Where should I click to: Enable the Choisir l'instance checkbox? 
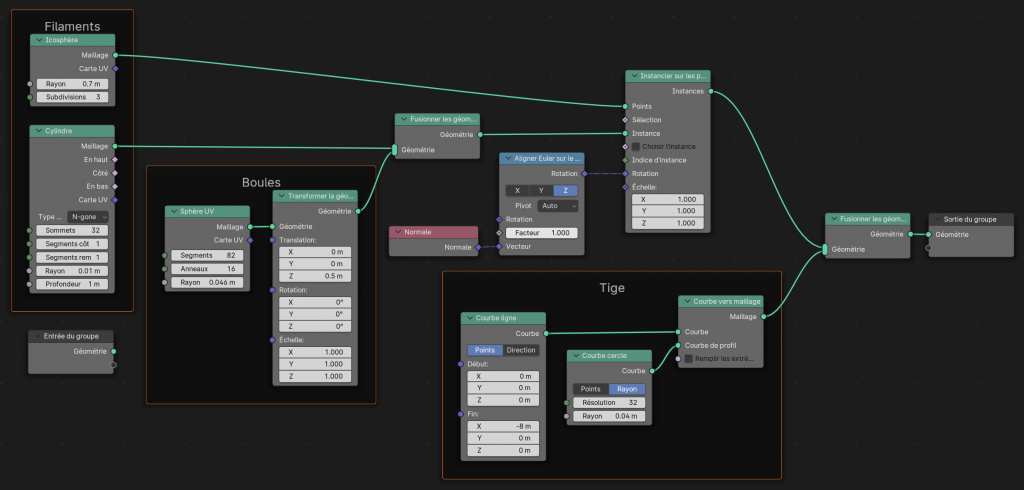point(635,146)
